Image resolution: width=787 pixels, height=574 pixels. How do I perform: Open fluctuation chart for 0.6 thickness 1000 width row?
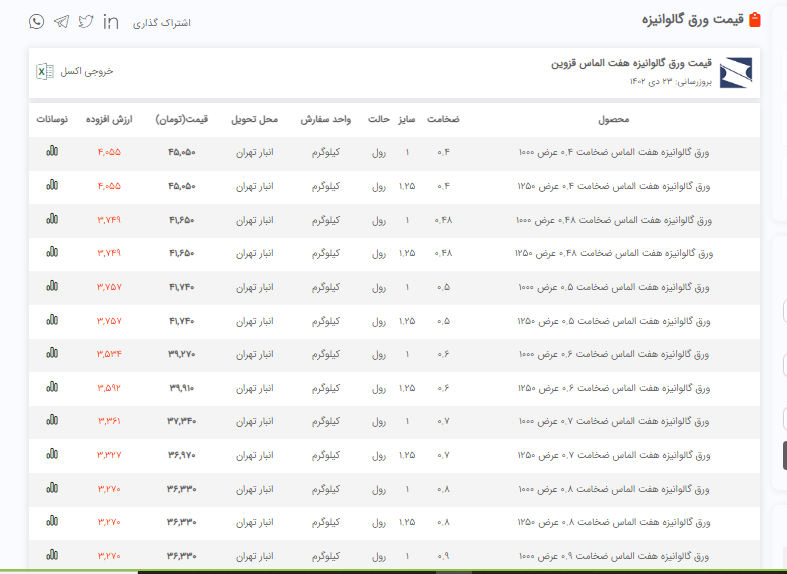pyautogui.click(x=52, y=354)
